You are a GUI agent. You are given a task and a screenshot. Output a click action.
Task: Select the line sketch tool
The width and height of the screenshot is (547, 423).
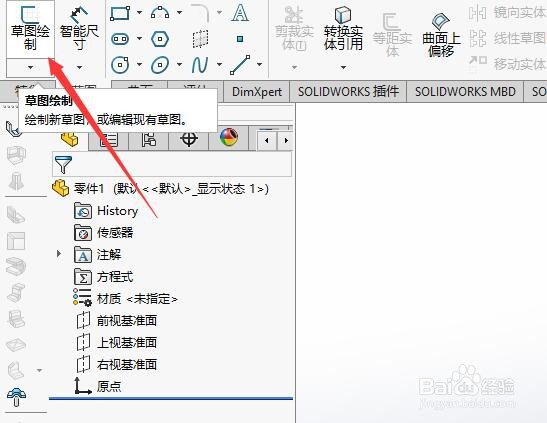(x=240, y=65)
